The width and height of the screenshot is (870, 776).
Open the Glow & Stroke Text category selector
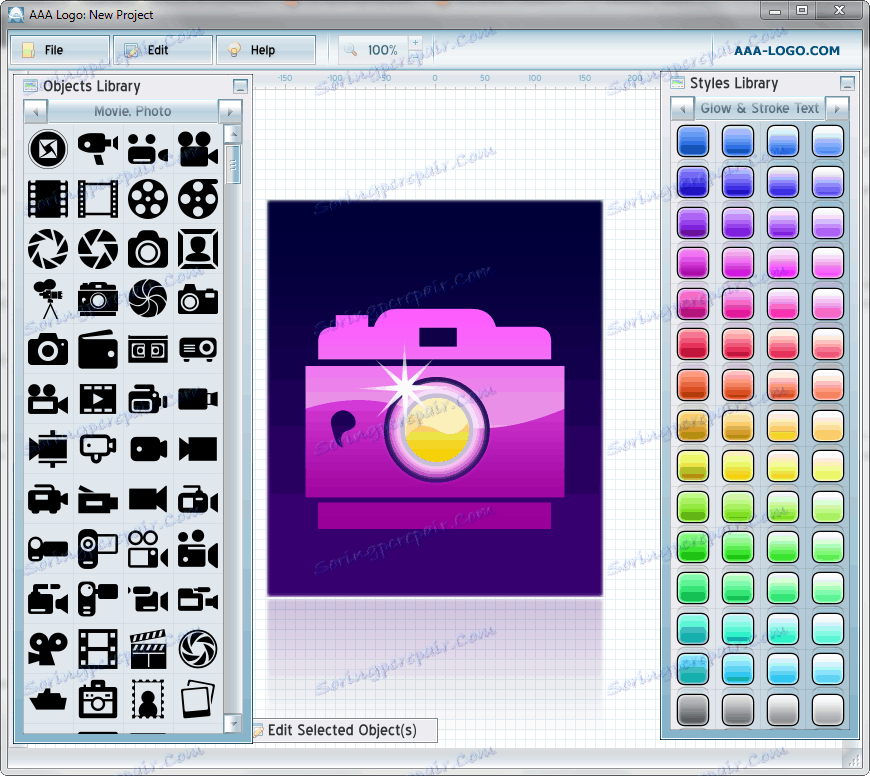760,109
